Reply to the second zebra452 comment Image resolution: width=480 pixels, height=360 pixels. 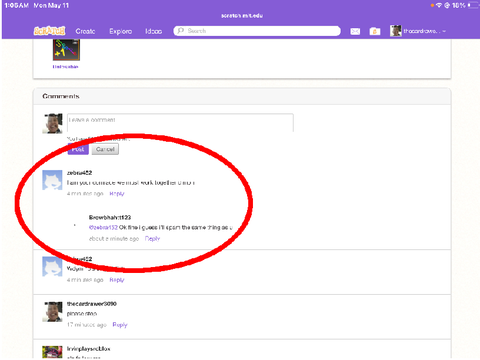tap(117, 280)
